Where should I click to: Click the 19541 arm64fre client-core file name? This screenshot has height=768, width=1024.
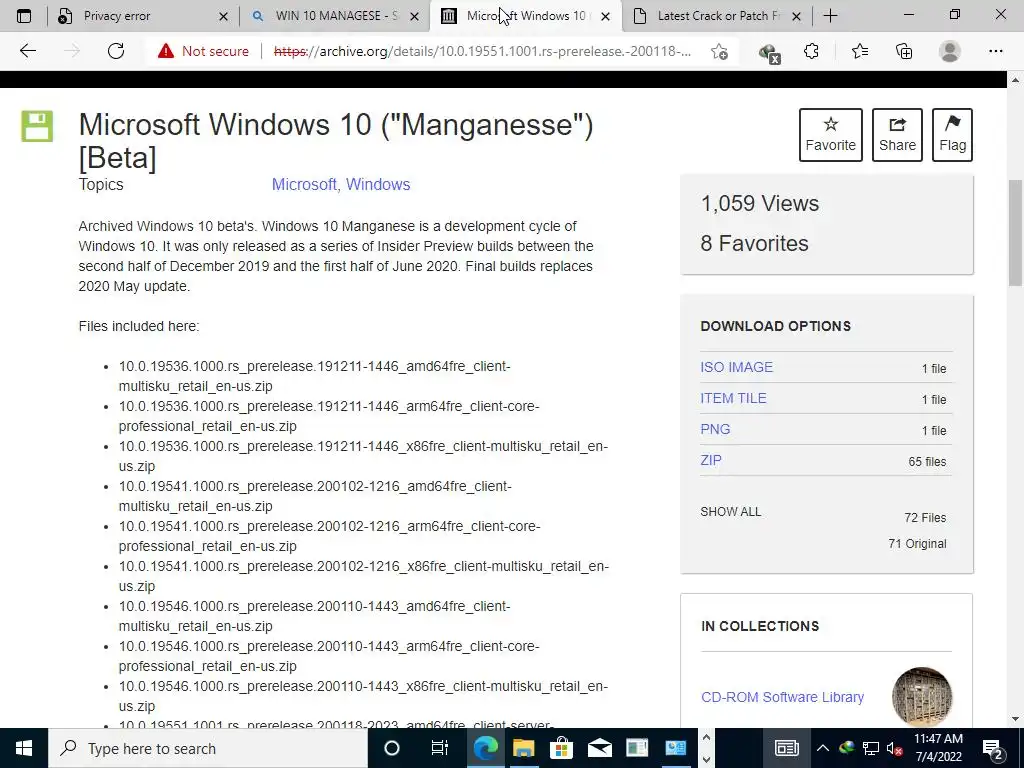coord(329,536)
